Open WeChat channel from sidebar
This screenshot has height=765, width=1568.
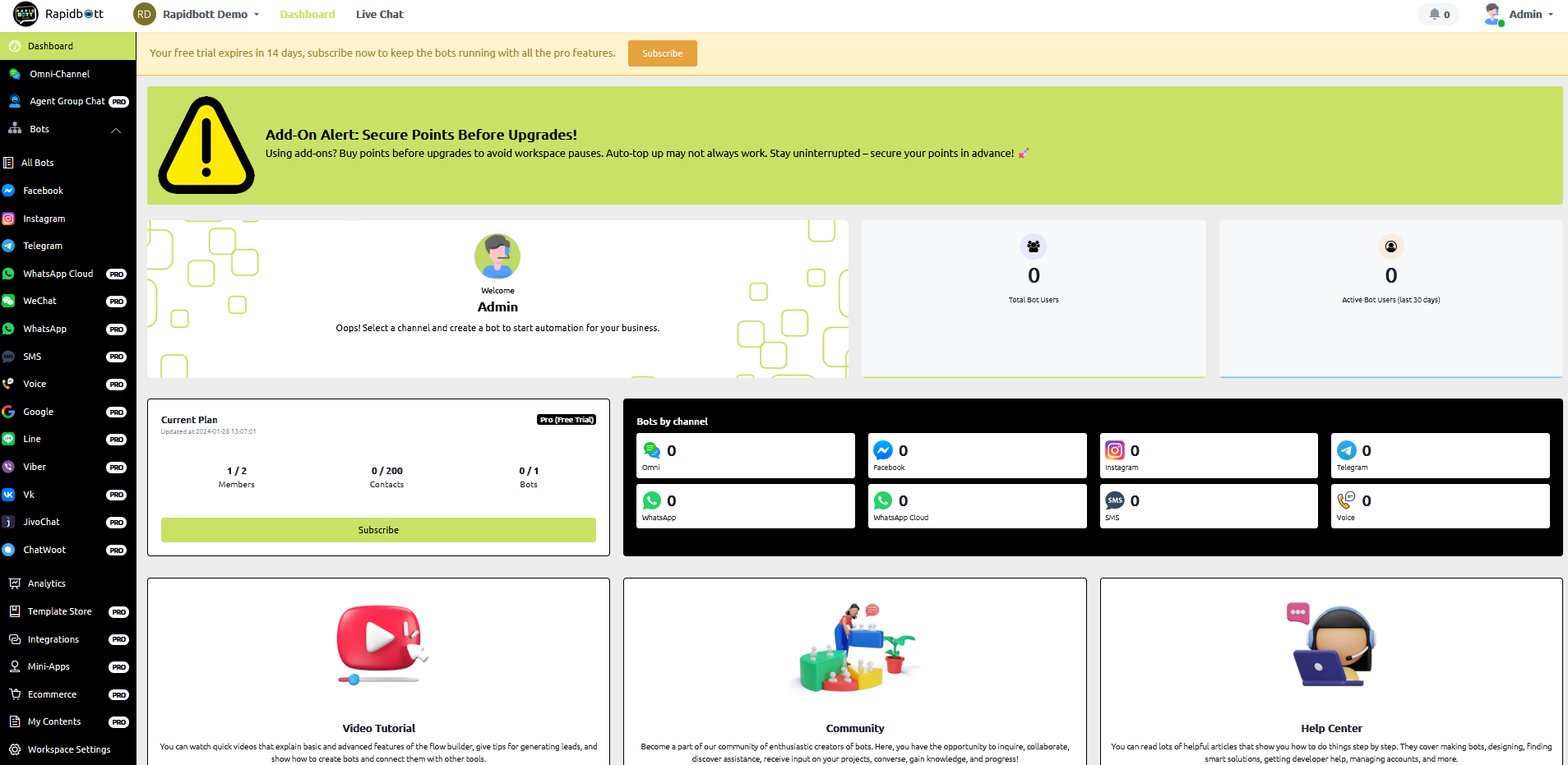tap(39, 301)
